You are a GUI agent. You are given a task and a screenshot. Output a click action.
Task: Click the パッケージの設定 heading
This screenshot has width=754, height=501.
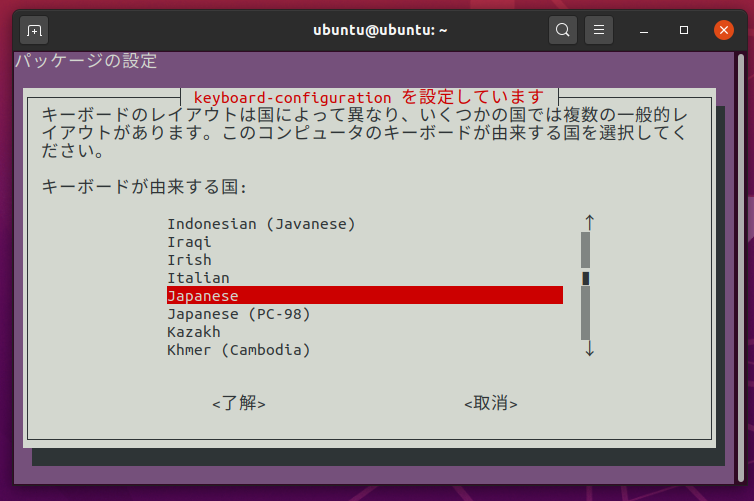point(86,61)
